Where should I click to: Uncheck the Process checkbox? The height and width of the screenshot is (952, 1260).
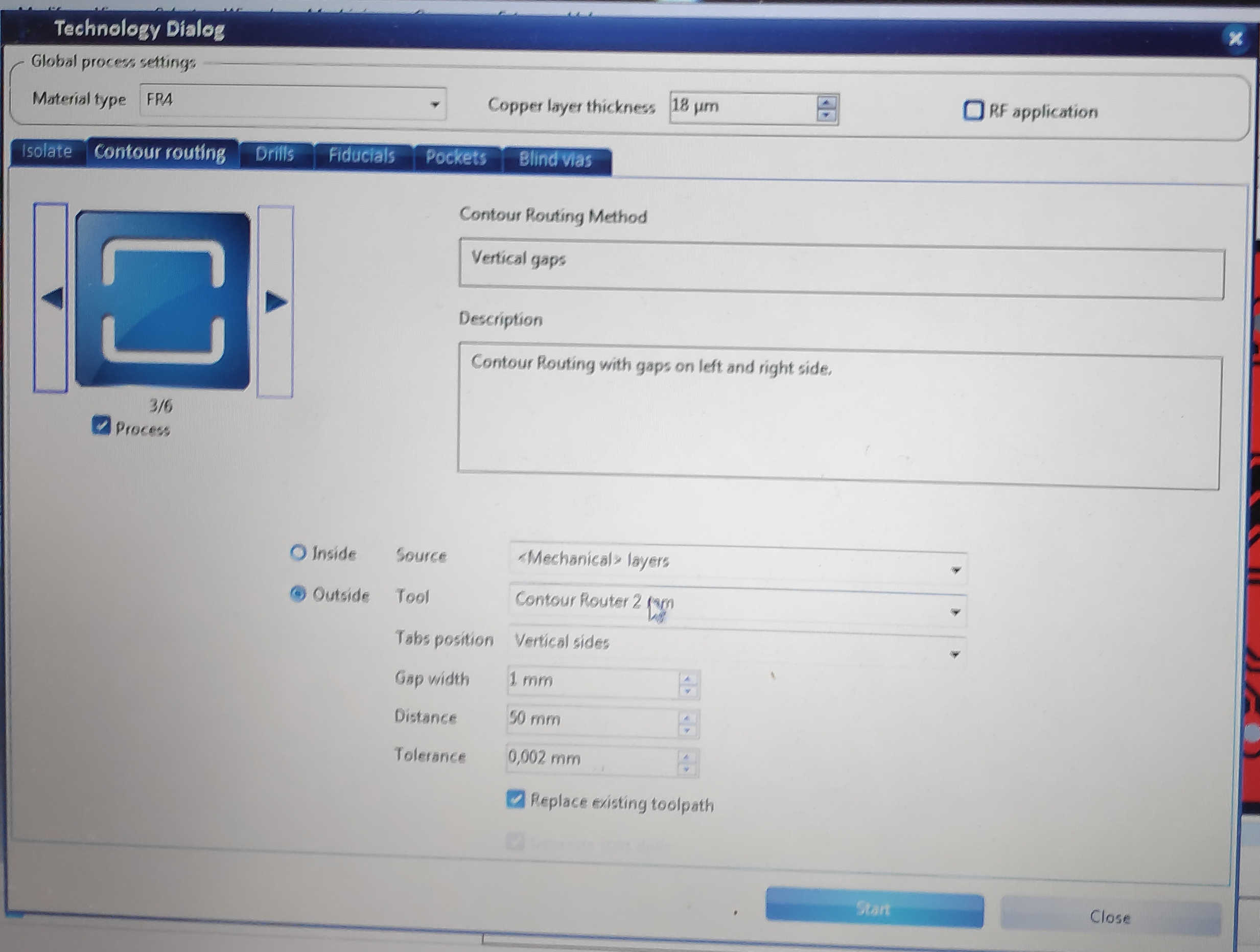point(101,425)
